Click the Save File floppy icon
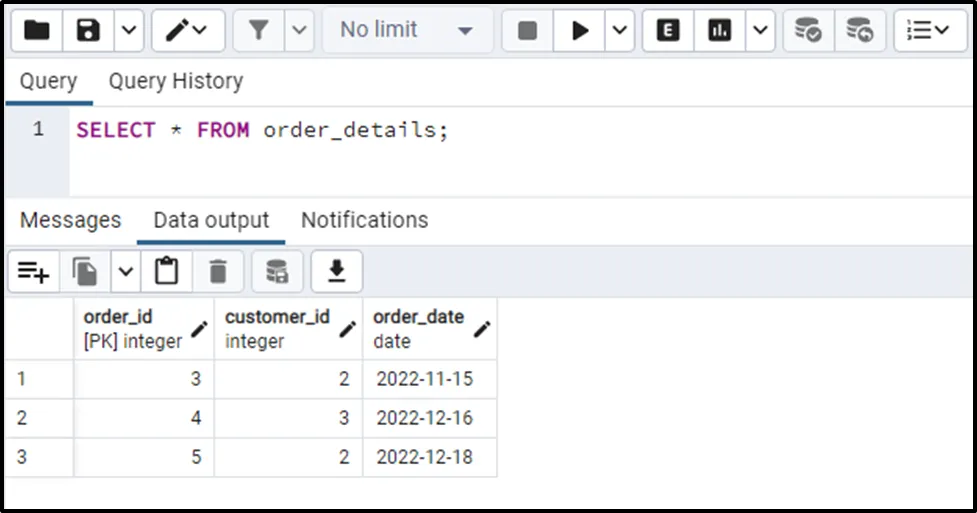 (88, 31)
